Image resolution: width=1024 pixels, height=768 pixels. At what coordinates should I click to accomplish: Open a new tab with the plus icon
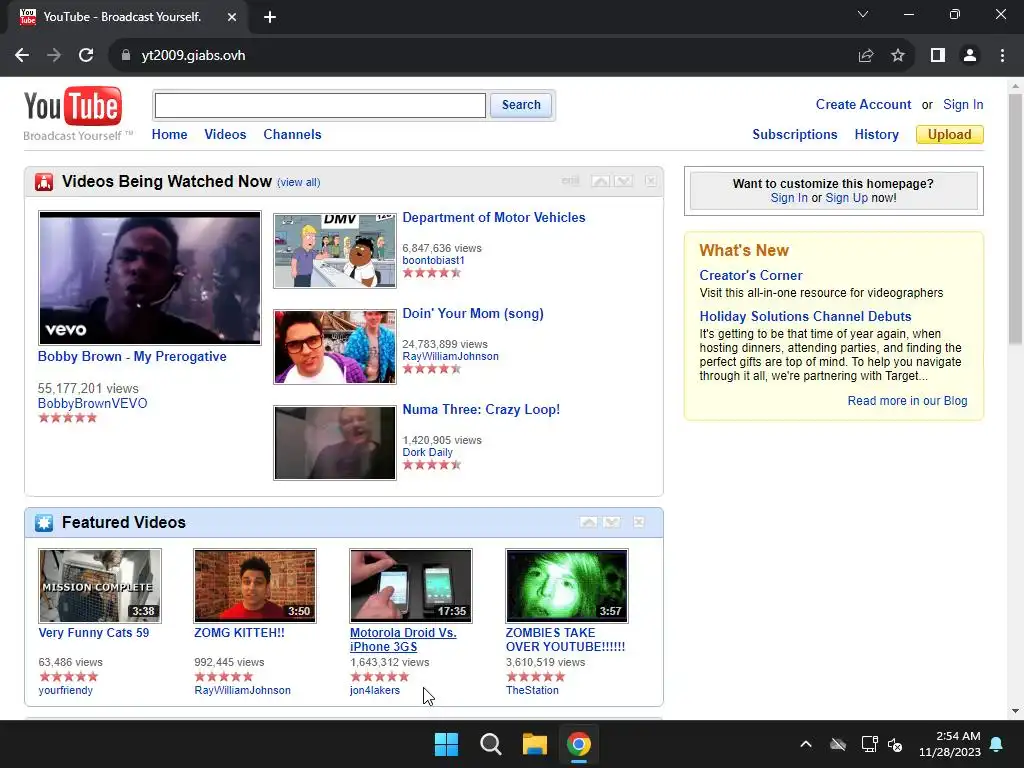point(270,17)
